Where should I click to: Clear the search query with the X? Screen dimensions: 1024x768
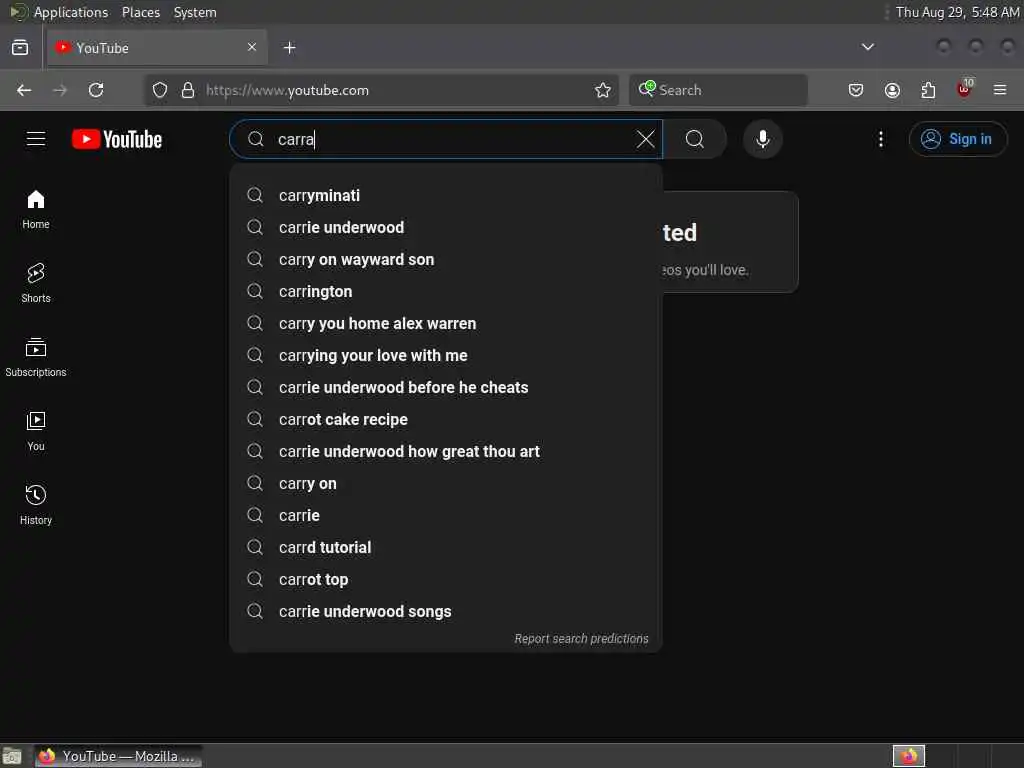[x=645, y=139]
